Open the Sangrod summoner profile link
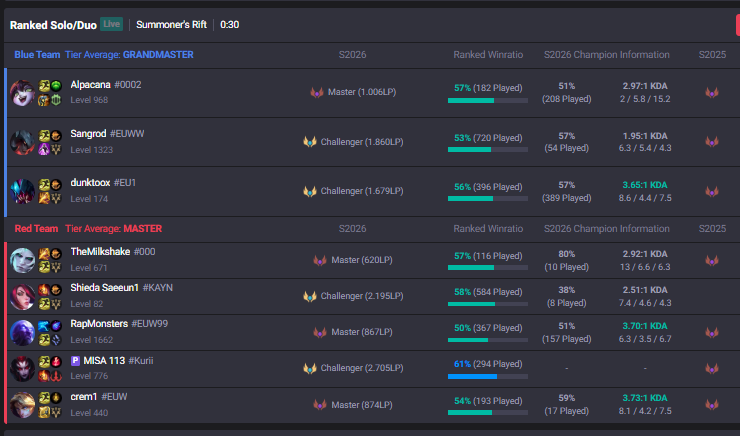 [x=88, y=134]
